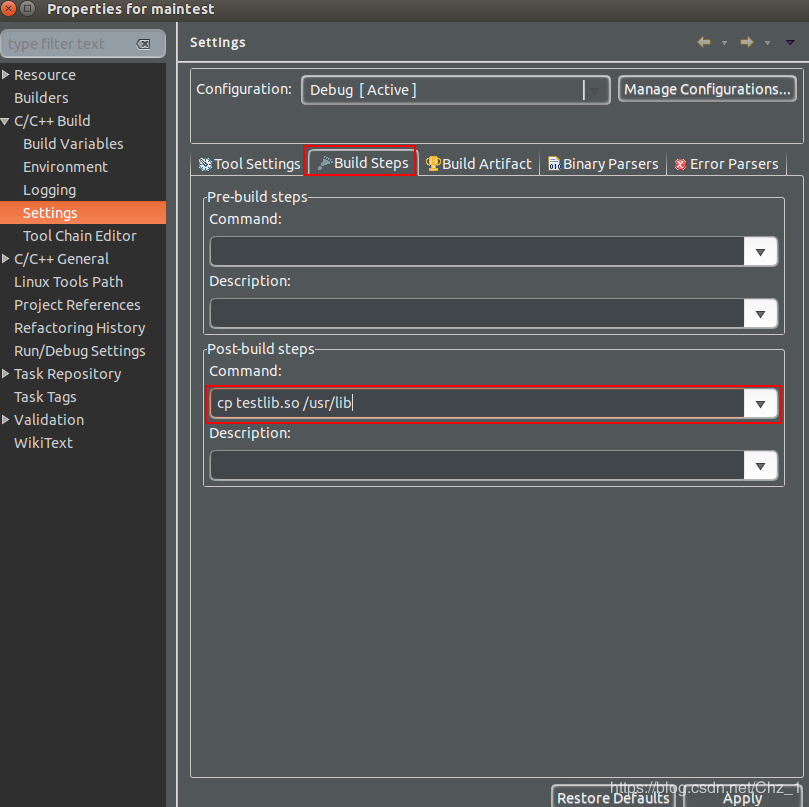Select the Task Repository item label
809x807 pixels.
pos(68,374)
